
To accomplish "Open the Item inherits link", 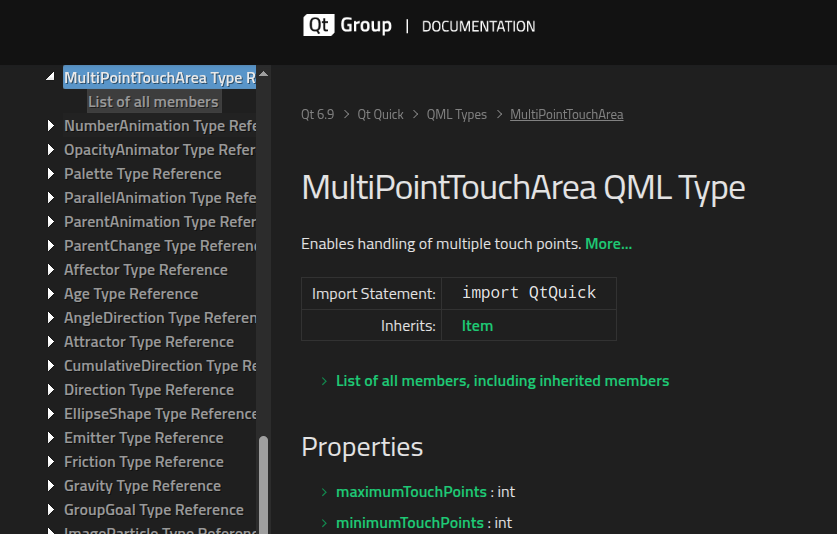I will coord(477,326).
